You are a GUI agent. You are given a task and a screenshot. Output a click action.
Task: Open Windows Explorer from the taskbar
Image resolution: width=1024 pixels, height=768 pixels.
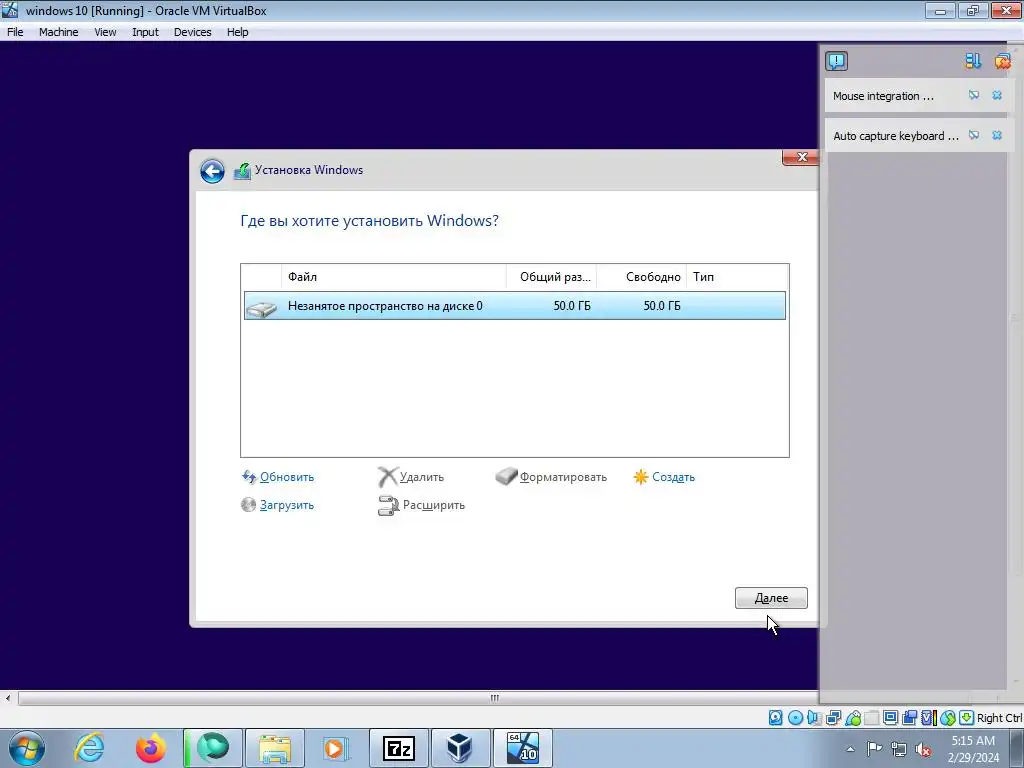point(275,748)
